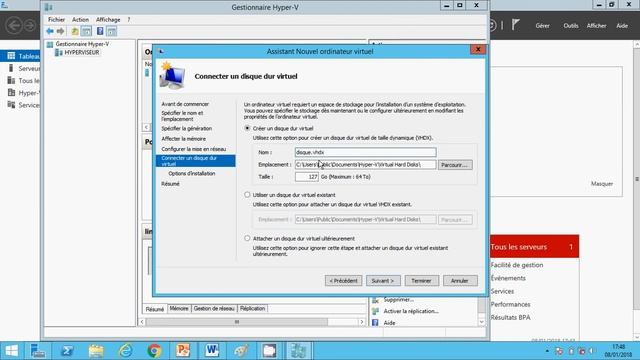Viewport: 640px width, 360px height.
Task: Click Tous les serveurs red tile
Action: [534, 247]
